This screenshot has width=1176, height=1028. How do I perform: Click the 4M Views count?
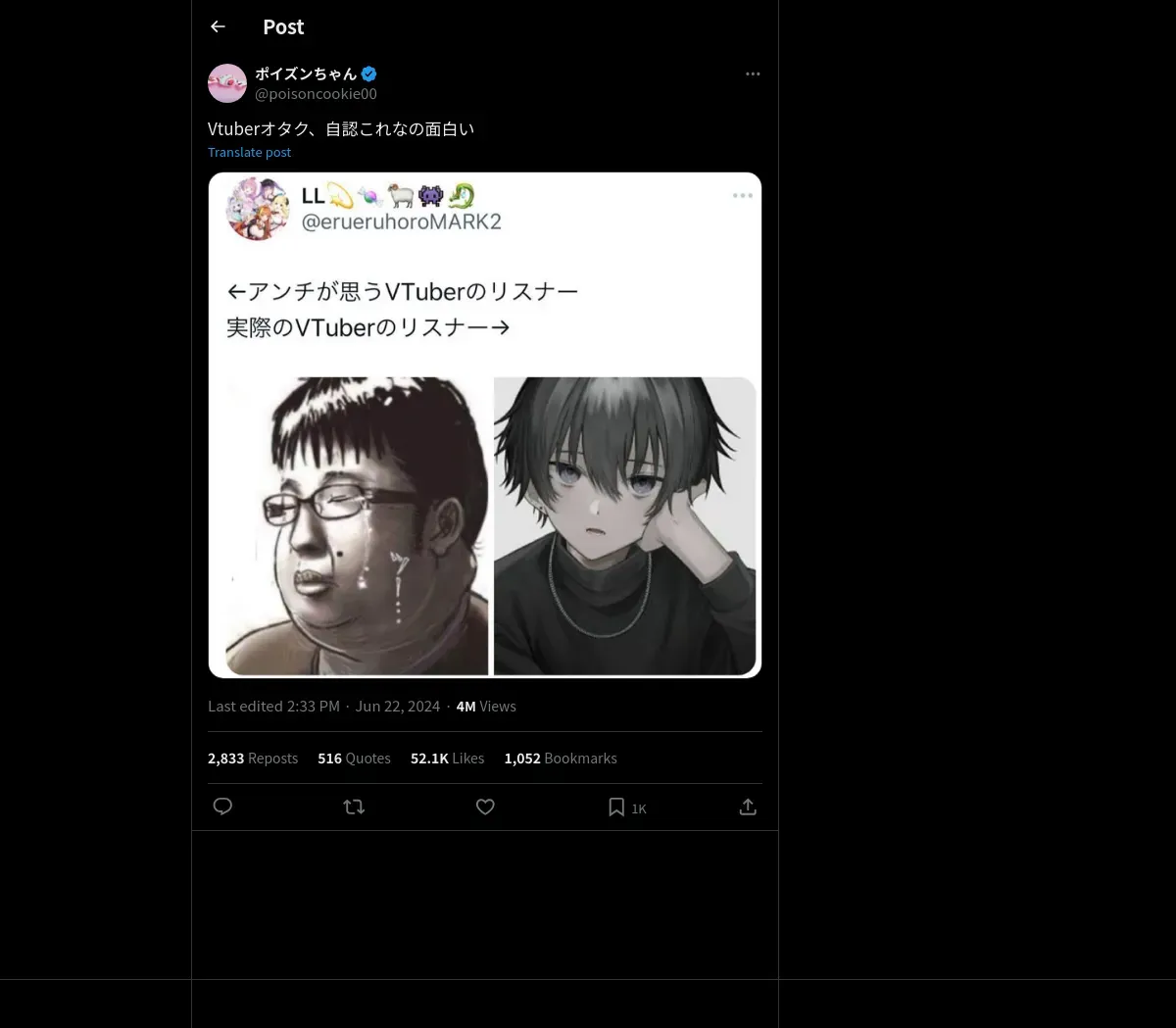(x=486, y=707)
